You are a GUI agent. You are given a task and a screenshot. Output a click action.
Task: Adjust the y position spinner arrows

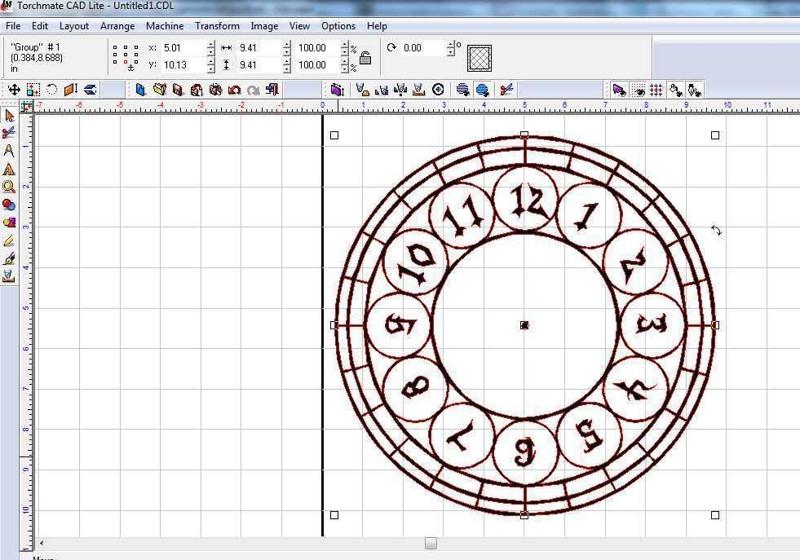(x=211, y=65)
